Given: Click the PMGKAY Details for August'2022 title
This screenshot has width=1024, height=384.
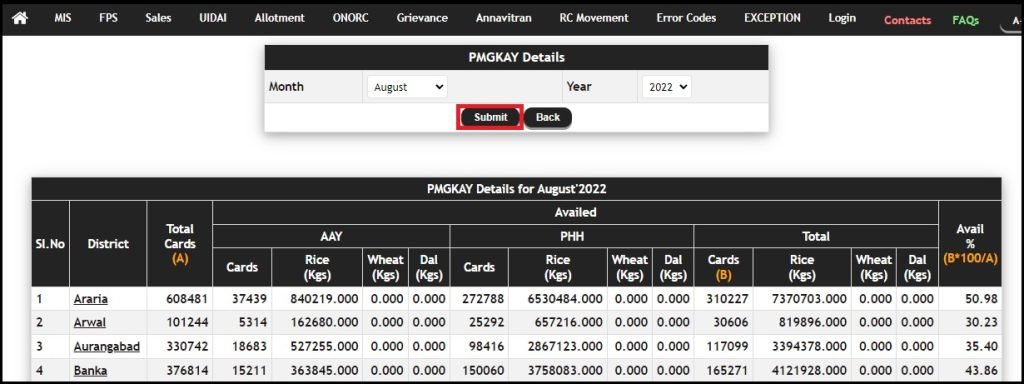Looking at the screenshot, I should tap(517, 189).
